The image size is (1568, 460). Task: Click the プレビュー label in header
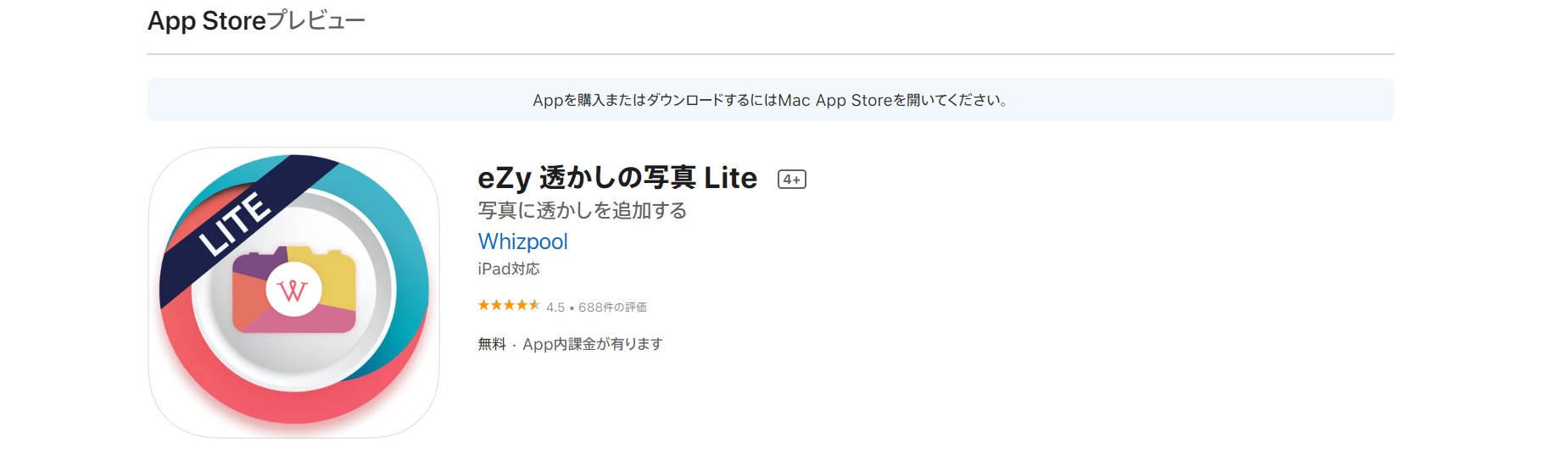[316, 20]
